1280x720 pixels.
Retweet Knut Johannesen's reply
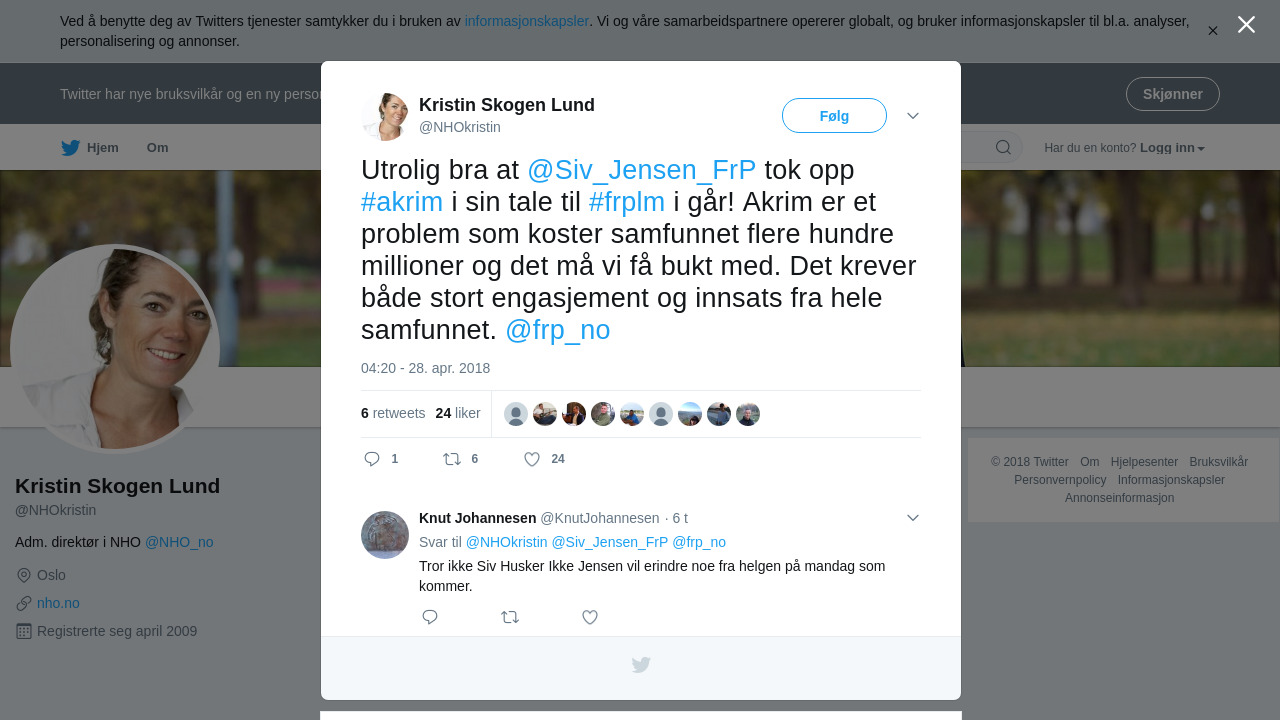[x=510, y=617]
